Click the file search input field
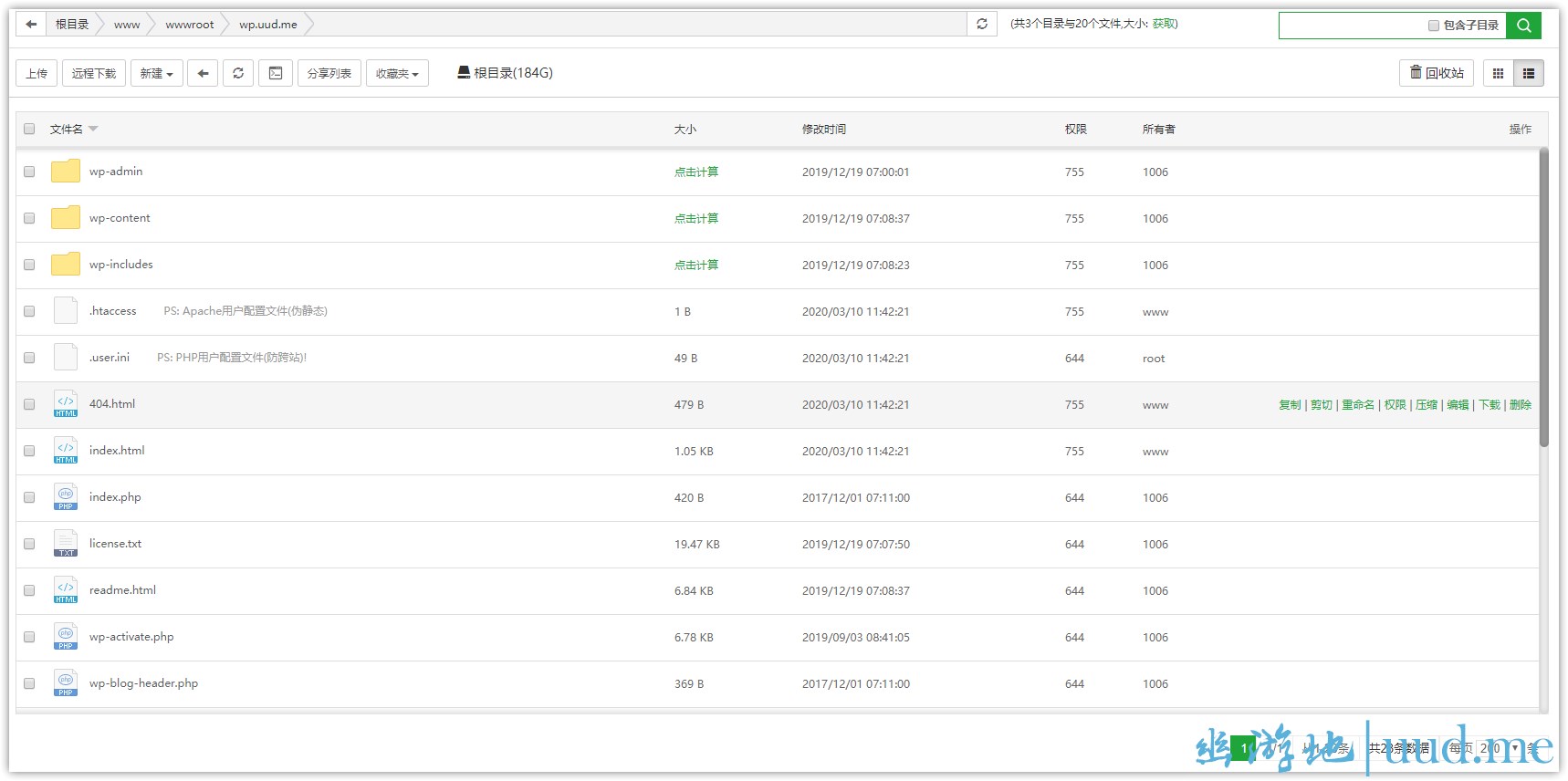 tap(1351, 26)
